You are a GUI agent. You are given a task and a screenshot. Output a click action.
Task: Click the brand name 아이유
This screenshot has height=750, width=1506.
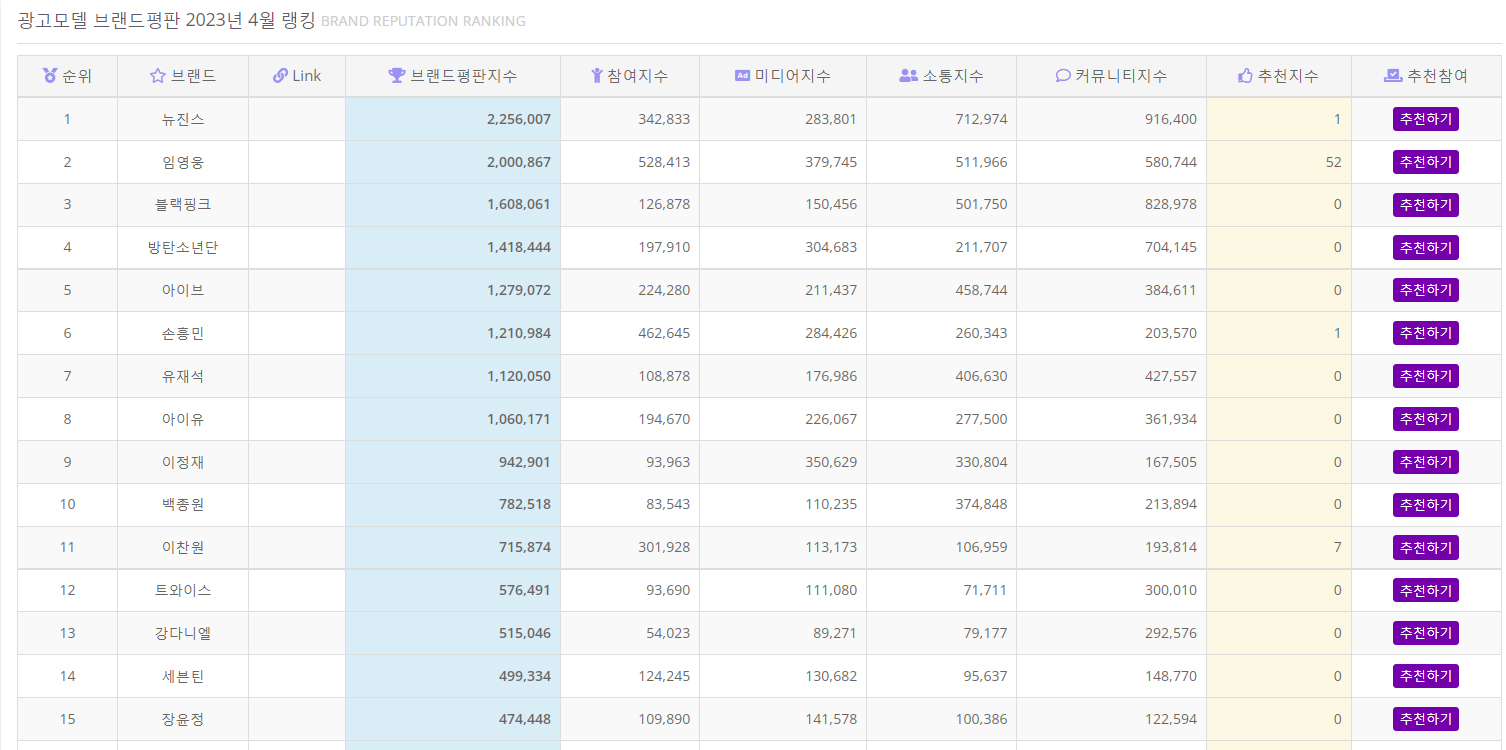point(183,419)
